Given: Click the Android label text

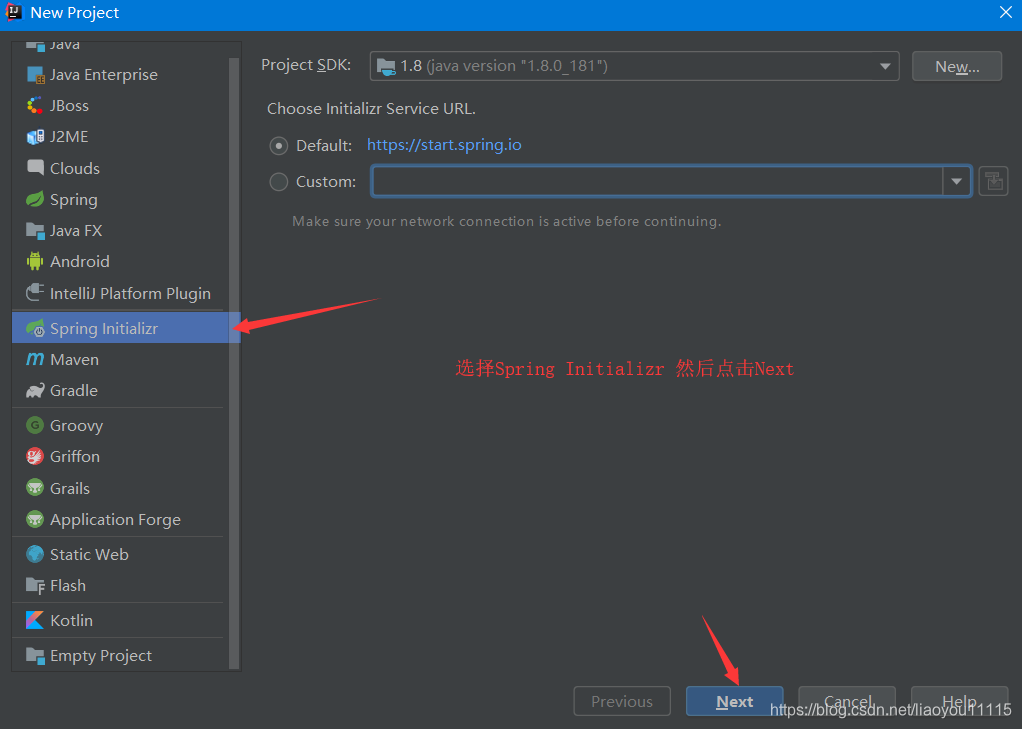Looking at the screenshot, I should [x=80, y=261].
